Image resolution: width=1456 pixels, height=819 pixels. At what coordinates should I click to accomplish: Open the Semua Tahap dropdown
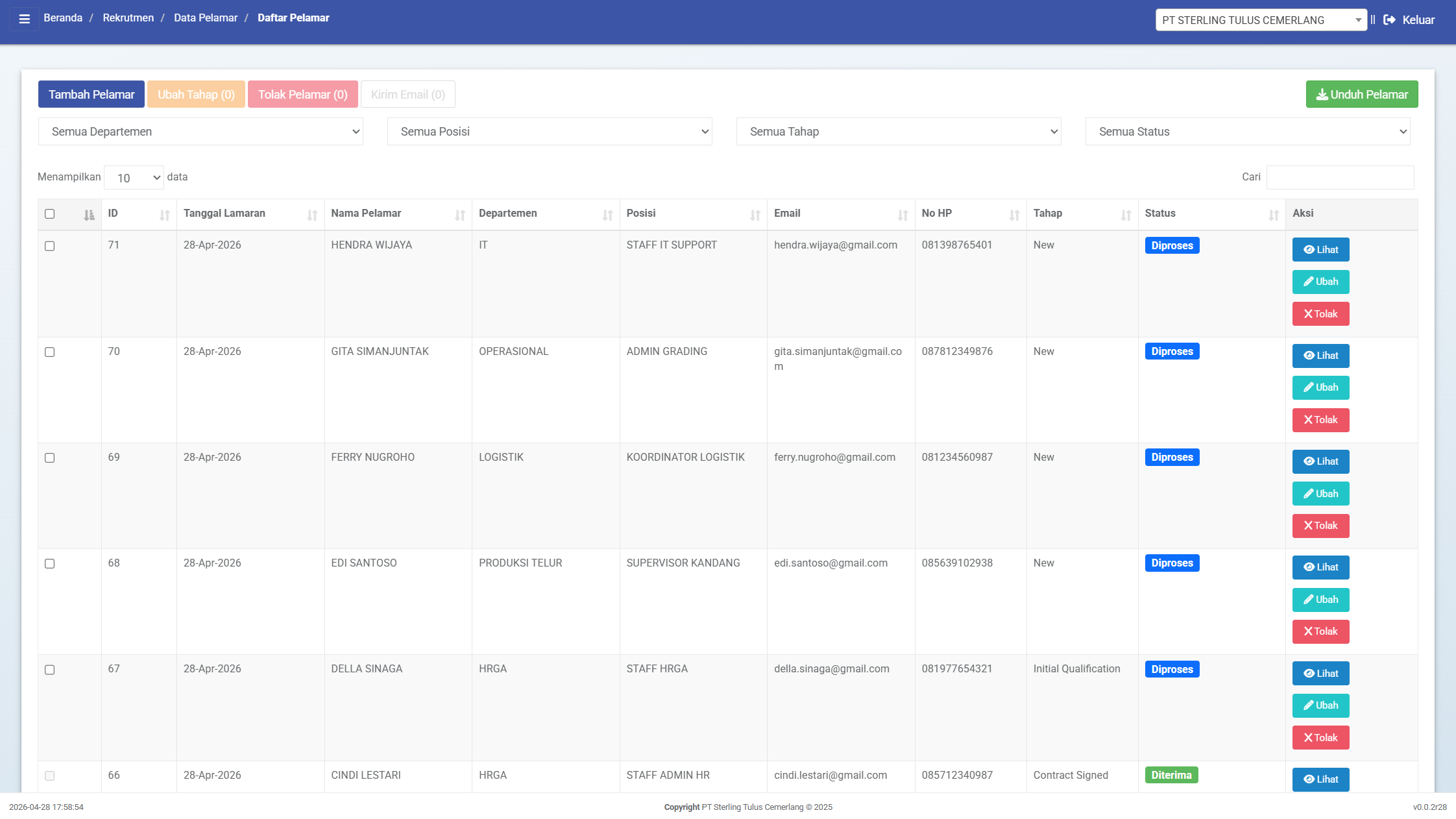(898, 132)
